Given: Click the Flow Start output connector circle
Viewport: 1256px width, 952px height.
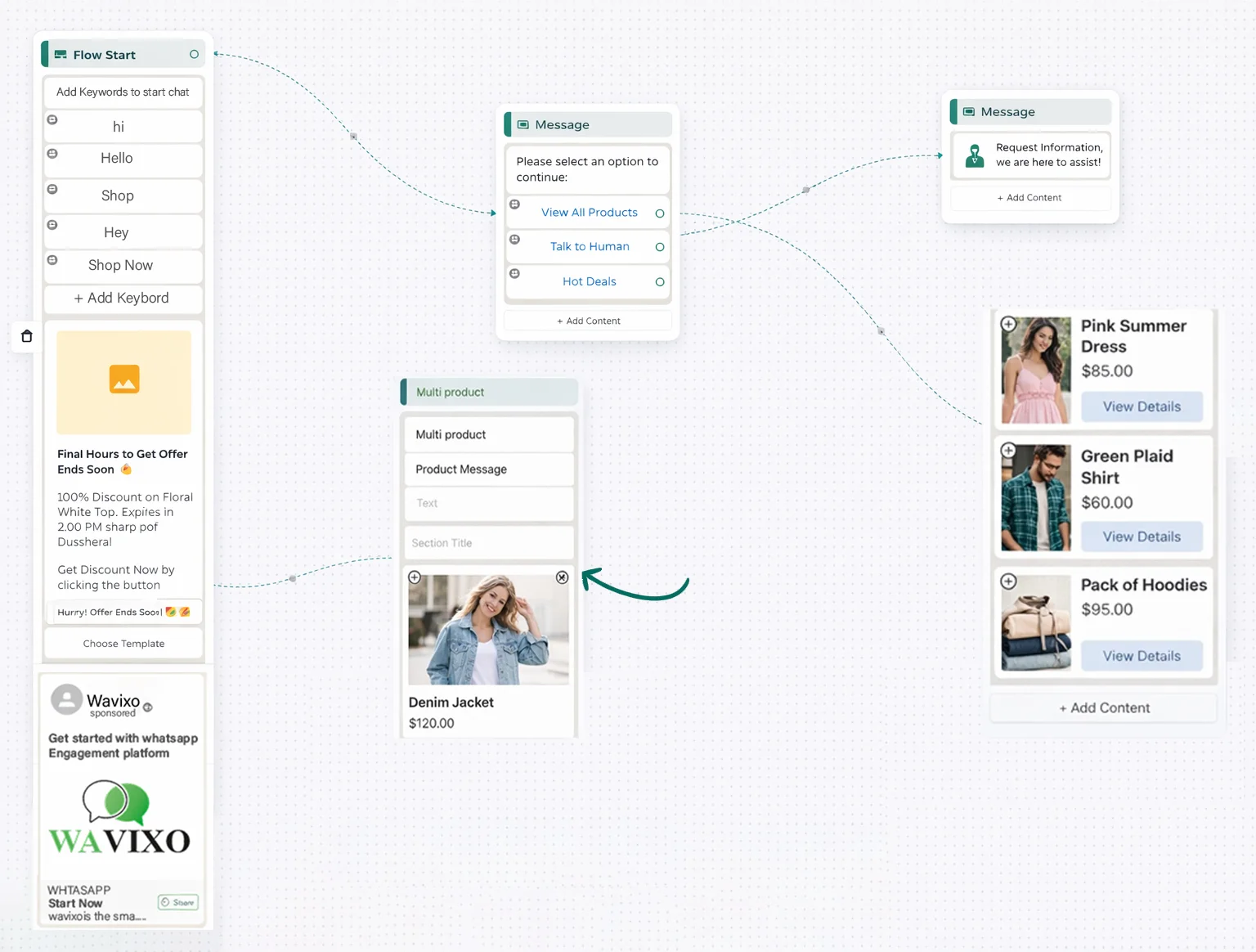Looking at the screenshot, I should [x=194, y=55].
